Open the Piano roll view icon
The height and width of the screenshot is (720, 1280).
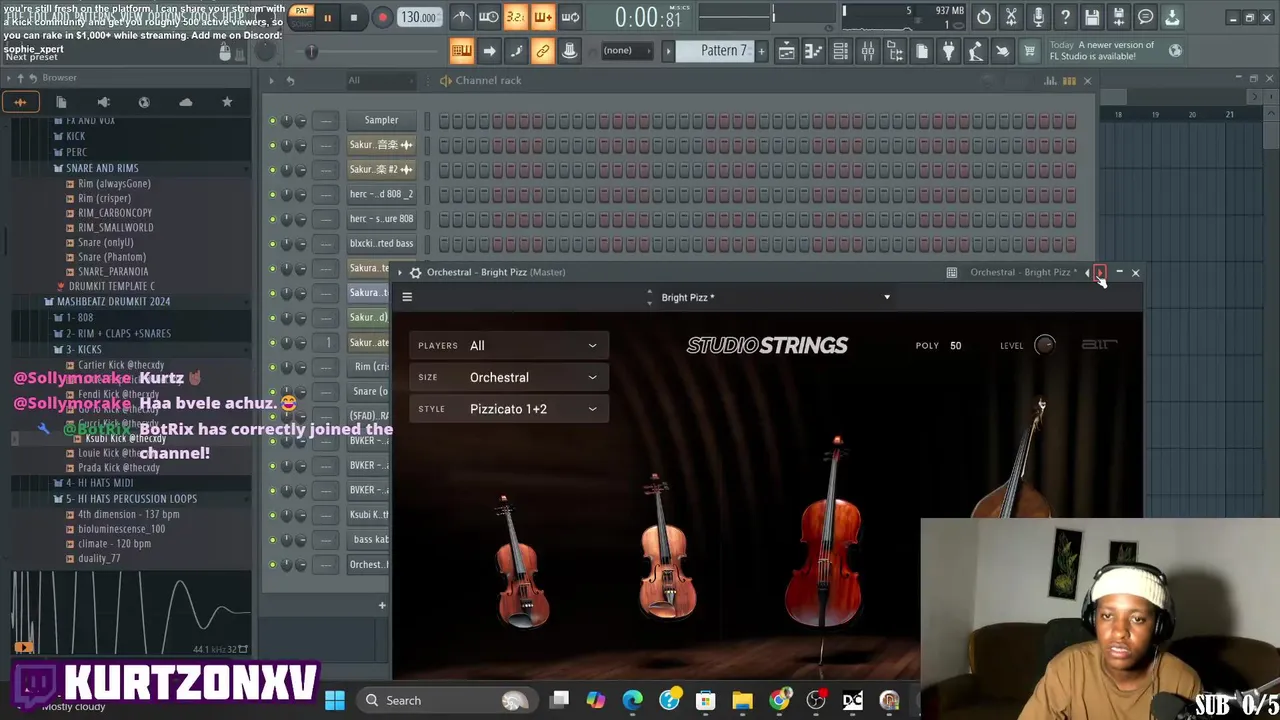813,51
